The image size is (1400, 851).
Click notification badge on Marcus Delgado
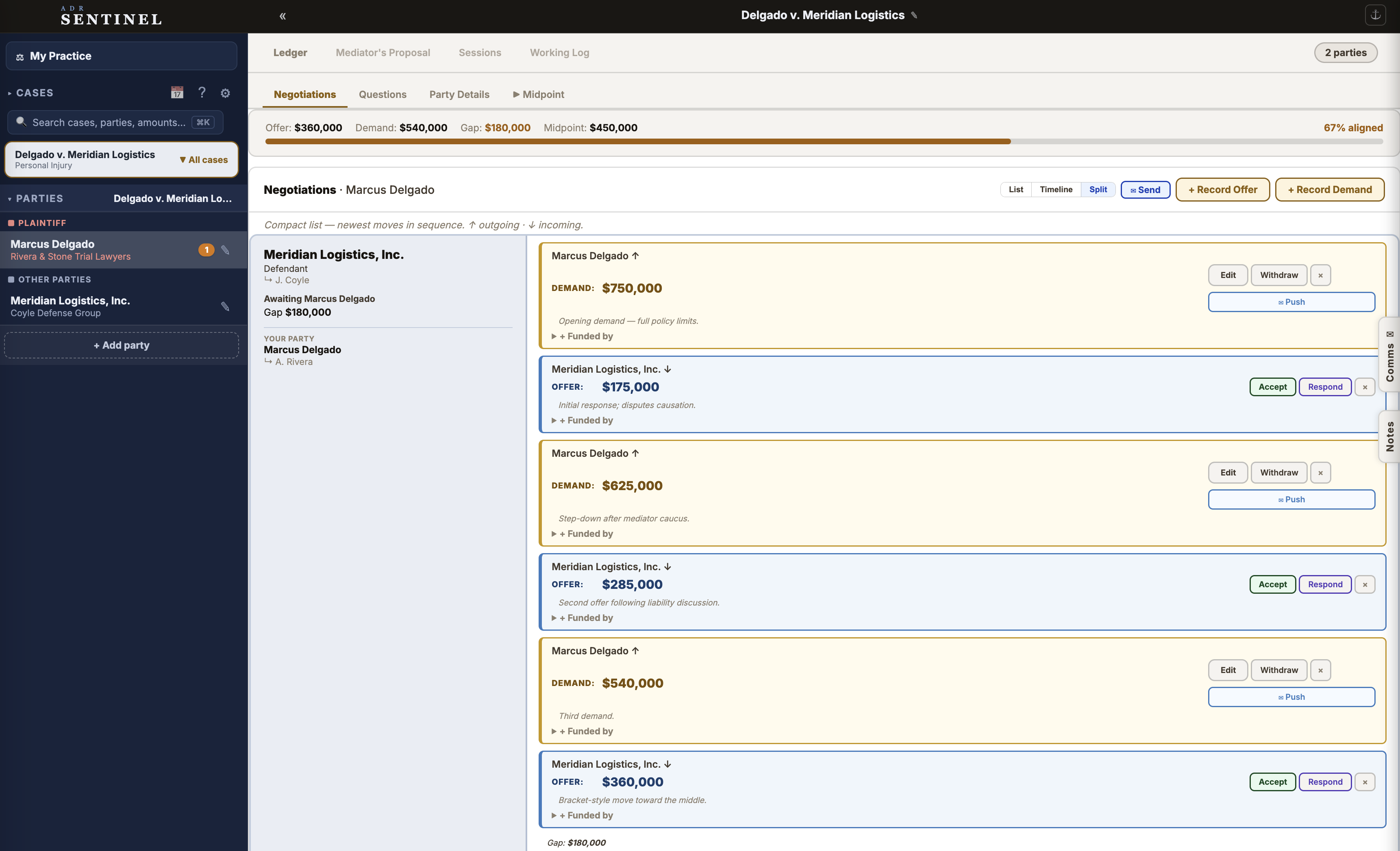[x=206, y=250]
